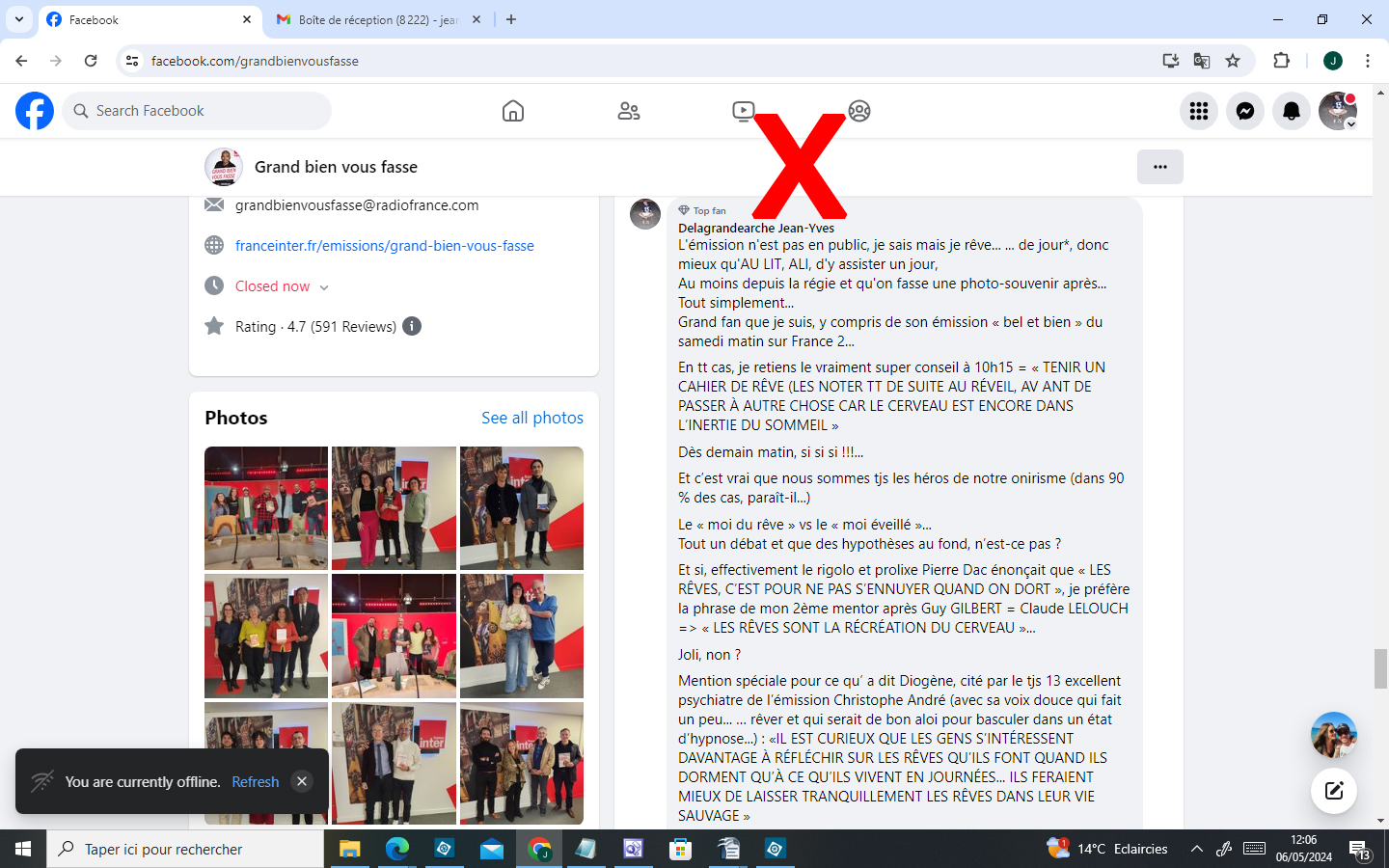Bookmark this page with the star icon
The height and width of the screenshot is (868, 1389).
1233,61
